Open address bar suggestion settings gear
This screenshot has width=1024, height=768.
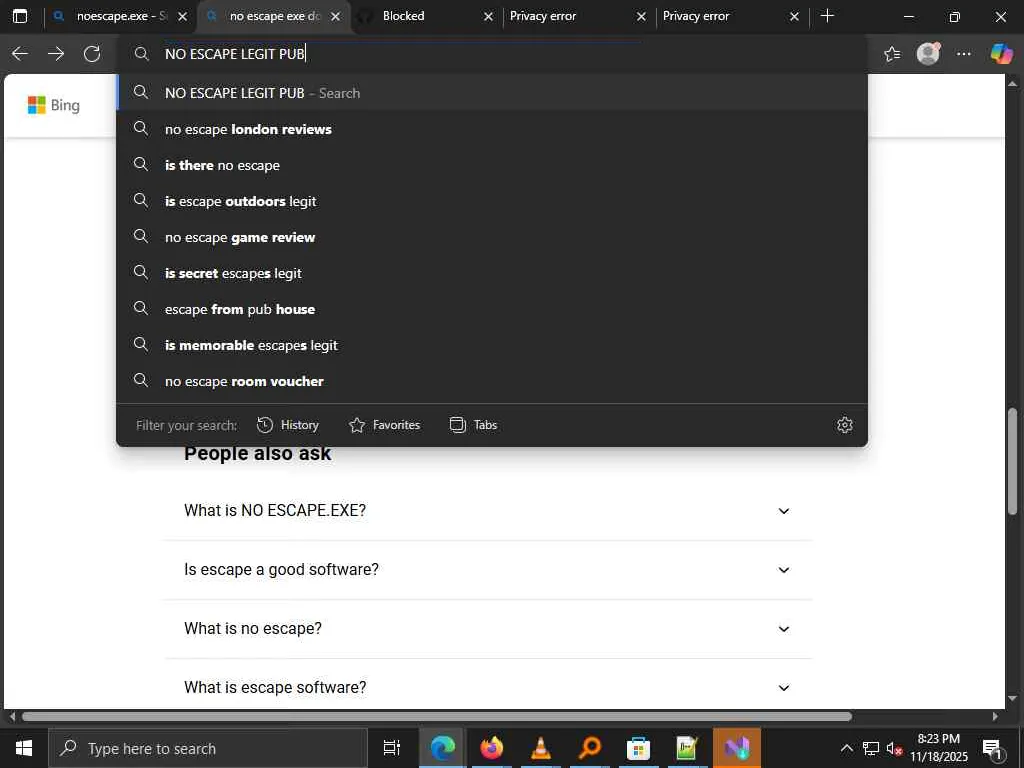(x=845, y=425)
